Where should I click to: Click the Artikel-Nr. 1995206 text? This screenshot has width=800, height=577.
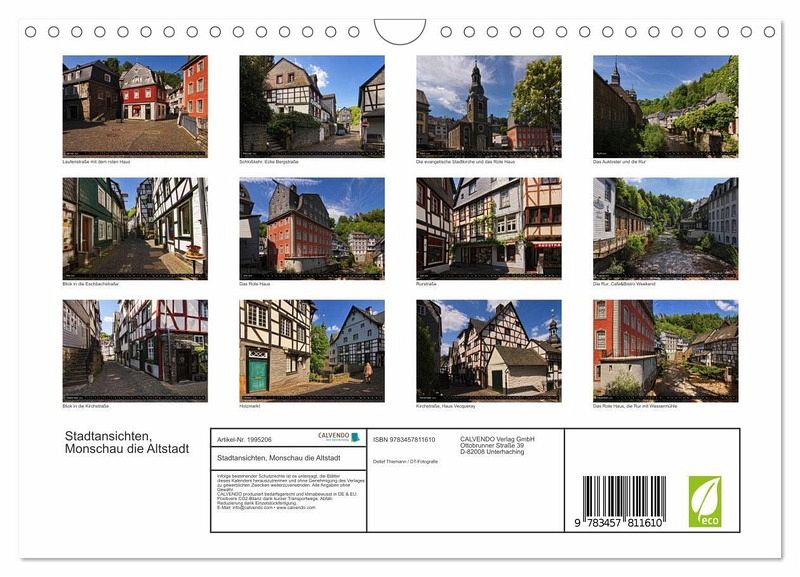pos(244,438)
